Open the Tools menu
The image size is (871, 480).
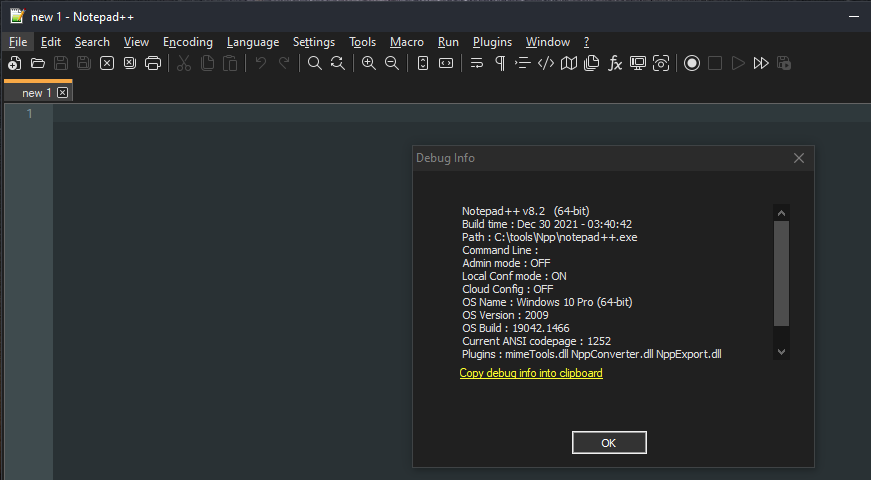coord(362,42)
